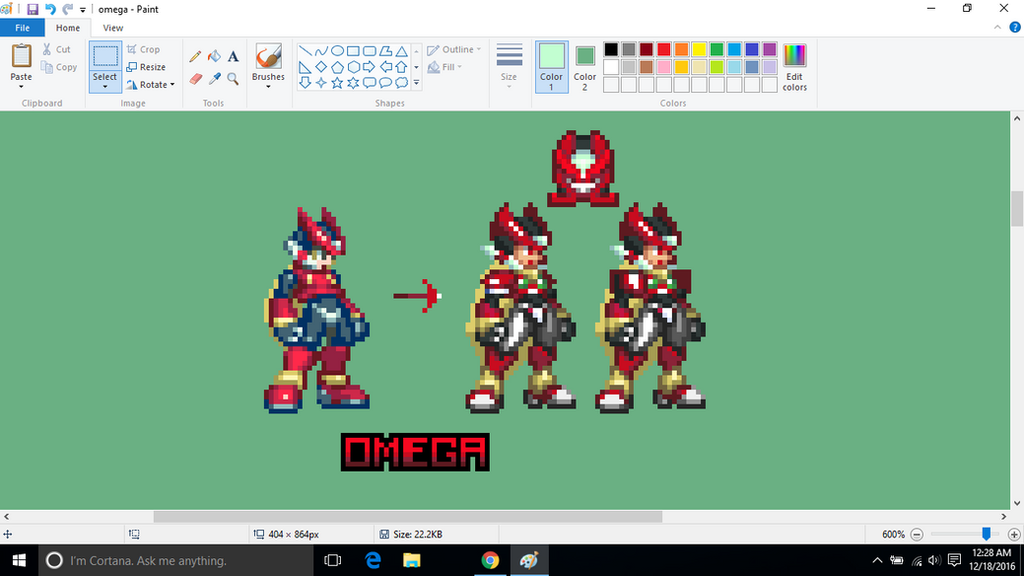Switch to the View tab
Image resolution: width=1024 pixels, height=576 pixels.
(x=113, y=28)
